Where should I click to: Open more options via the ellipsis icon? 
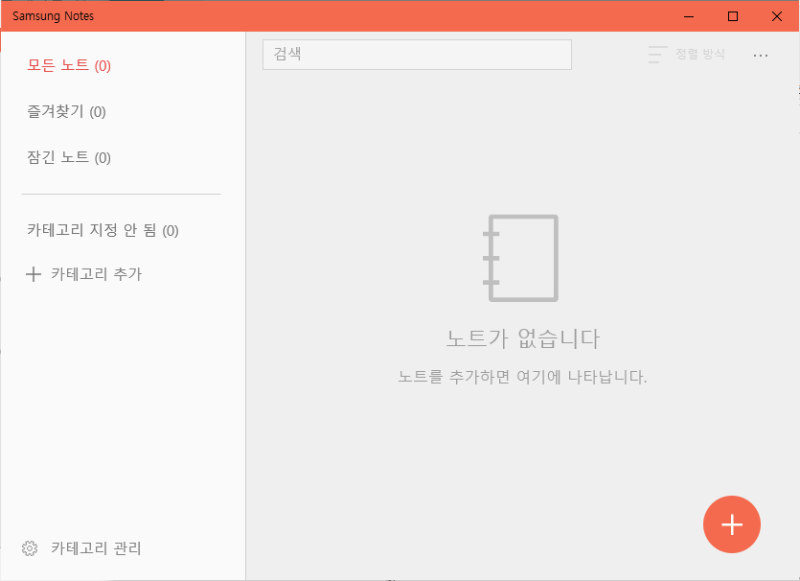tap(760, 55)
